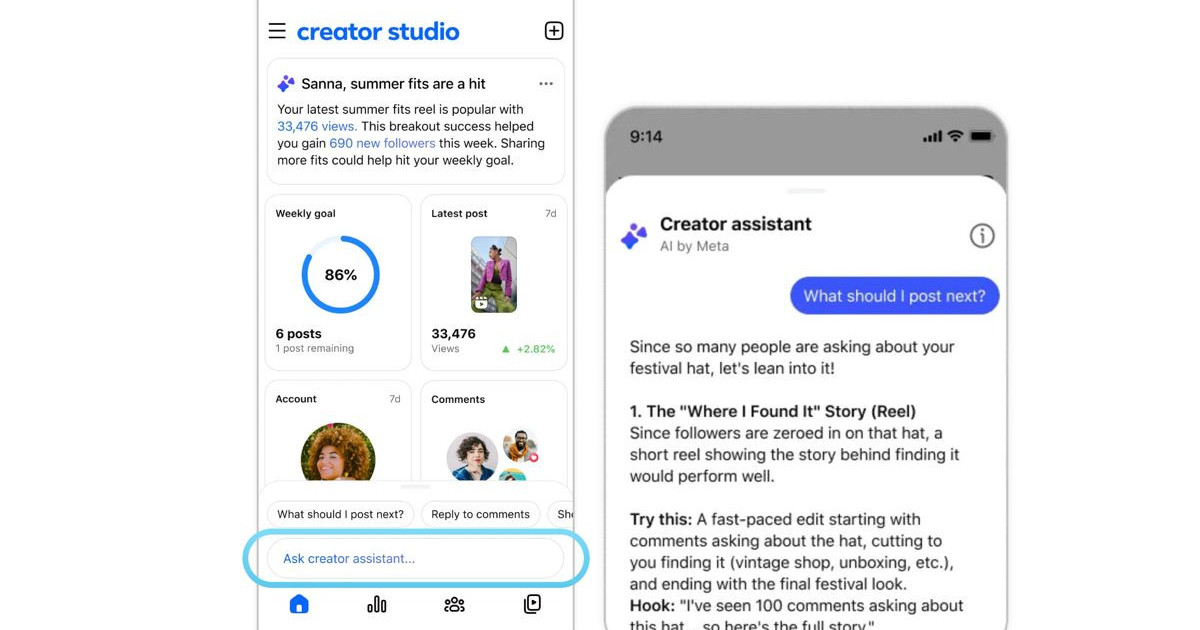
Task: Click the 'Try this:' suggestion text
Action: (x=661, y=519)
